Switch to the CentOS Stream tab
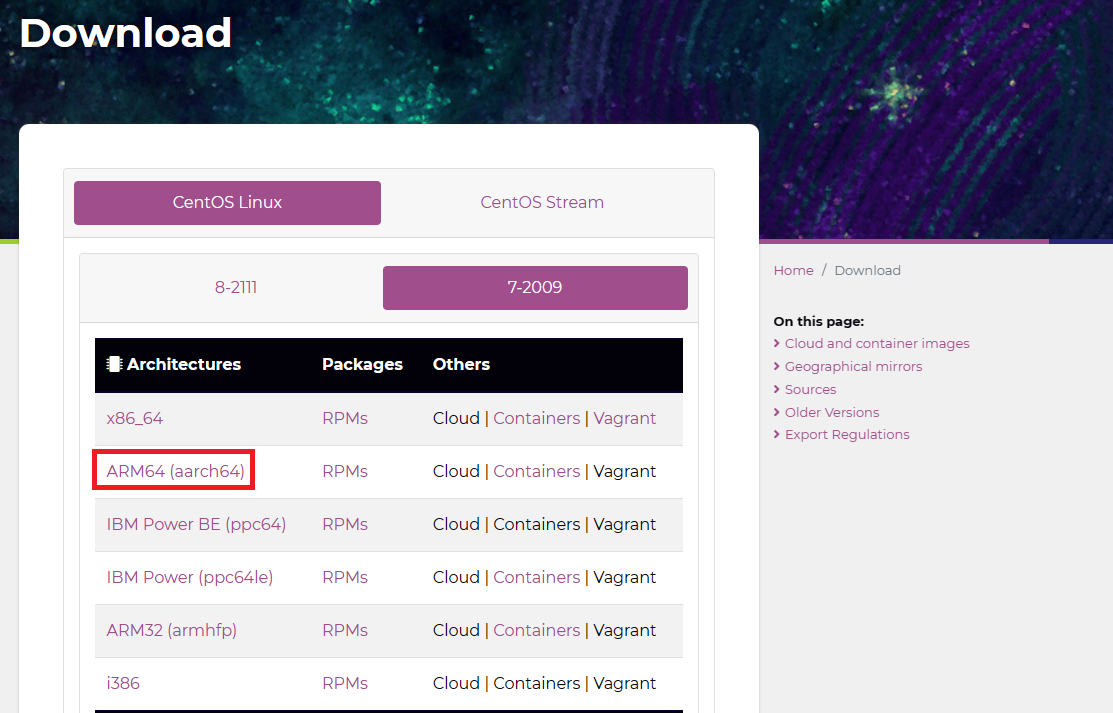Image resolution: width=1113 pixels, height=713 pixels. (x=542, y=202)
